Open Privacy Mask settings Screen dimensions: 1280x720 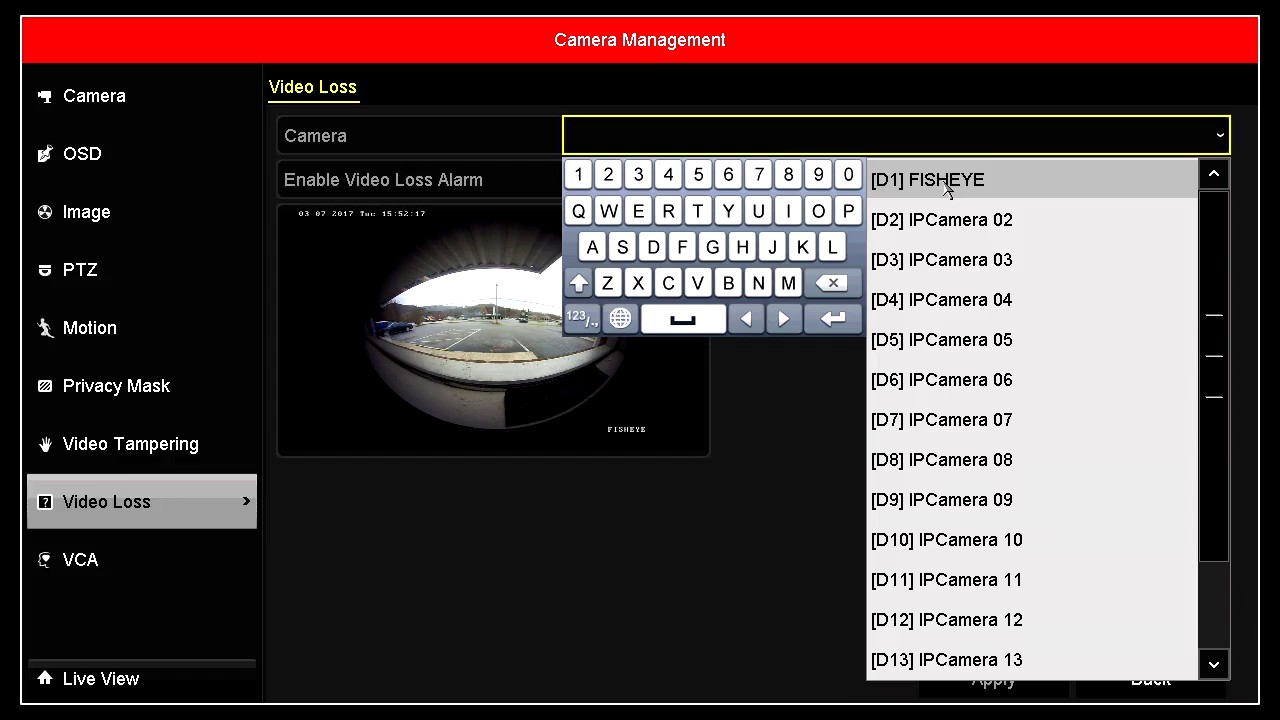tap(116, 386)
